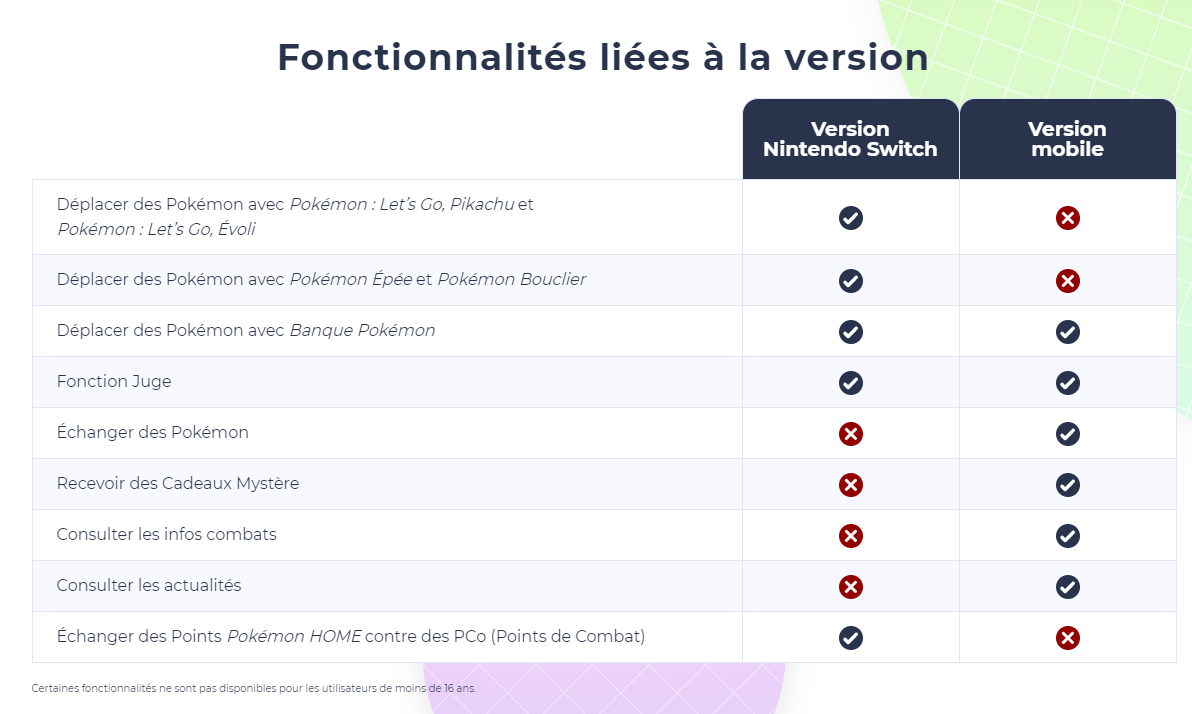1192x714 pixels.
Task: Click the mobile red X for Épée et Bouclier row
Action: 1067,281
